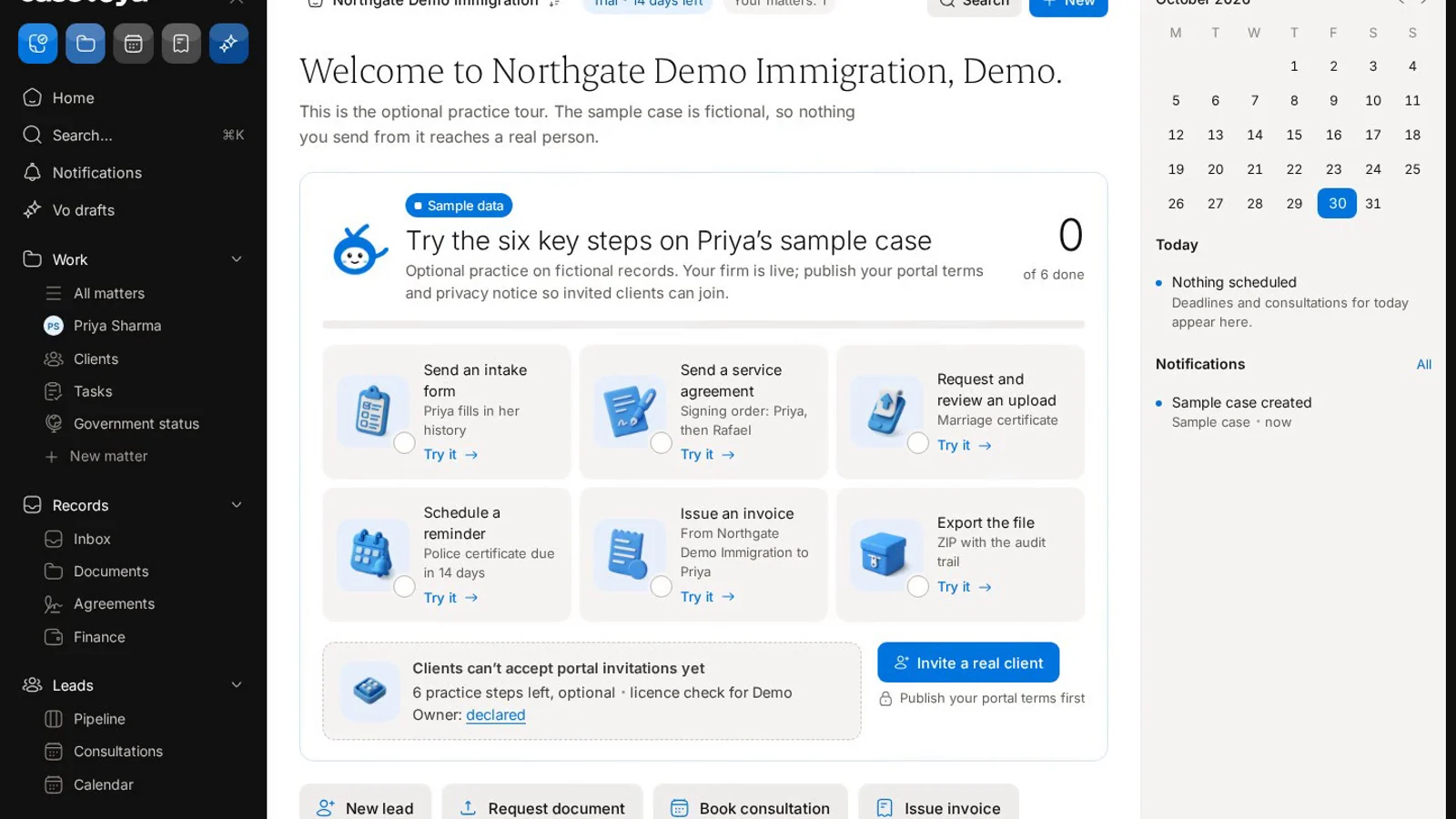1456x819 pixels.
Task: Click Try it for Export the file
Action: [x=965, y=587]
